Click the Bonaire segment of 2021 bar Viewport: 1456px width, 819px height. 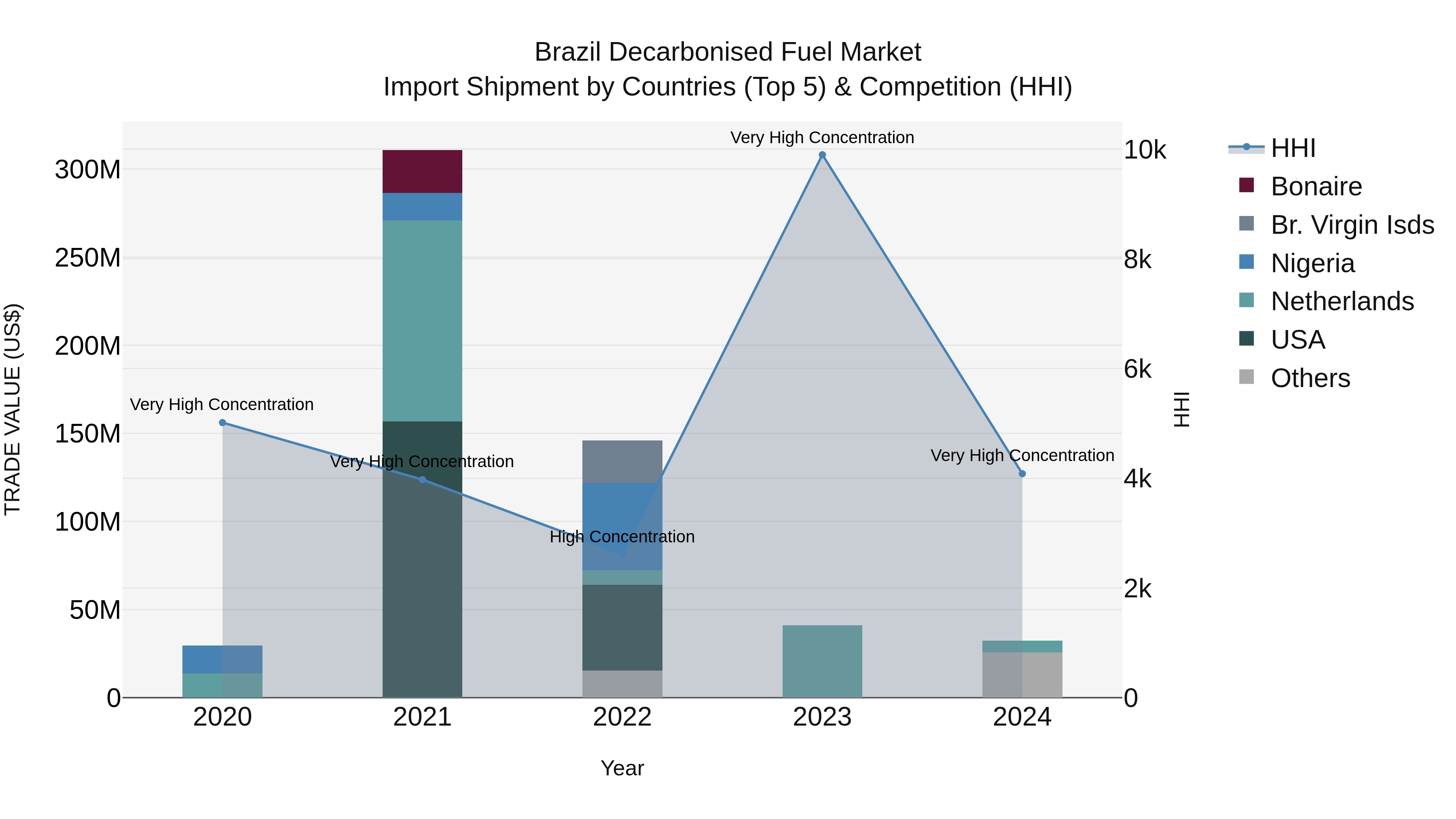tap(422, 172)
